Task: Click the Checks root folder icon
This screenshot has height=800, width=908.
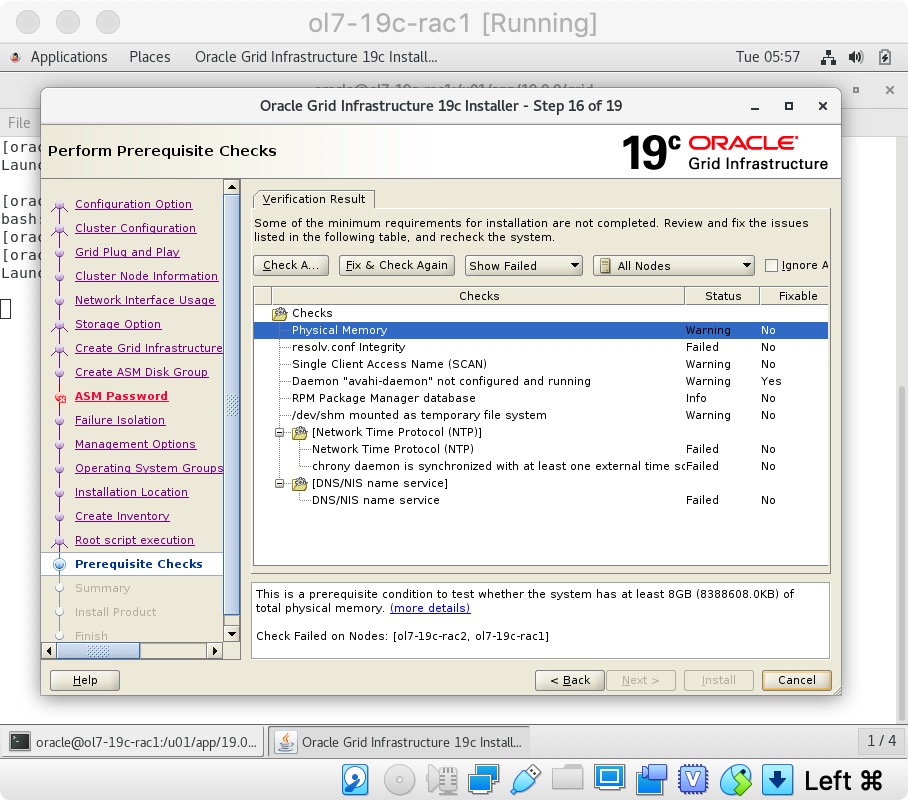Action: [280, 313]
